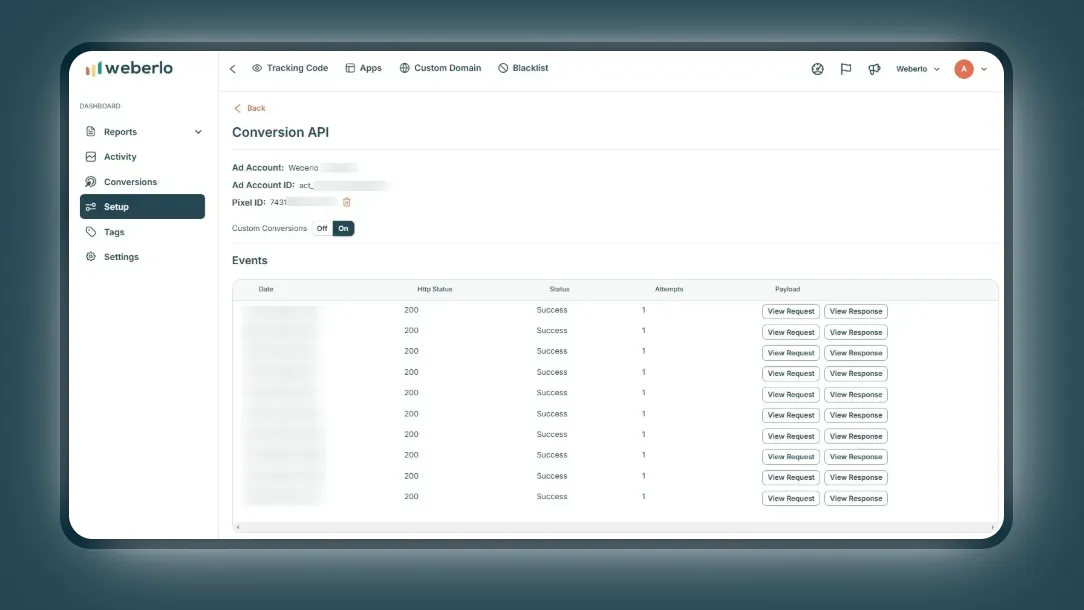
Task: Click the events table horizontal scrollbar
Action: coord(615,527)
